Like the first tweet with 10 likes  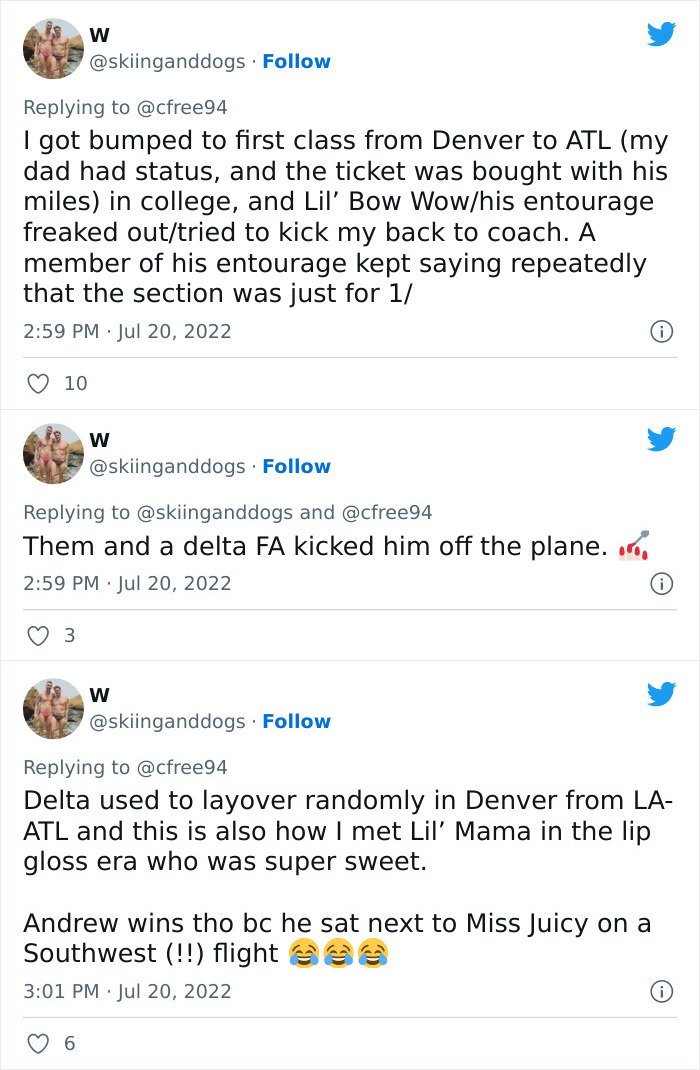(38, 383)
